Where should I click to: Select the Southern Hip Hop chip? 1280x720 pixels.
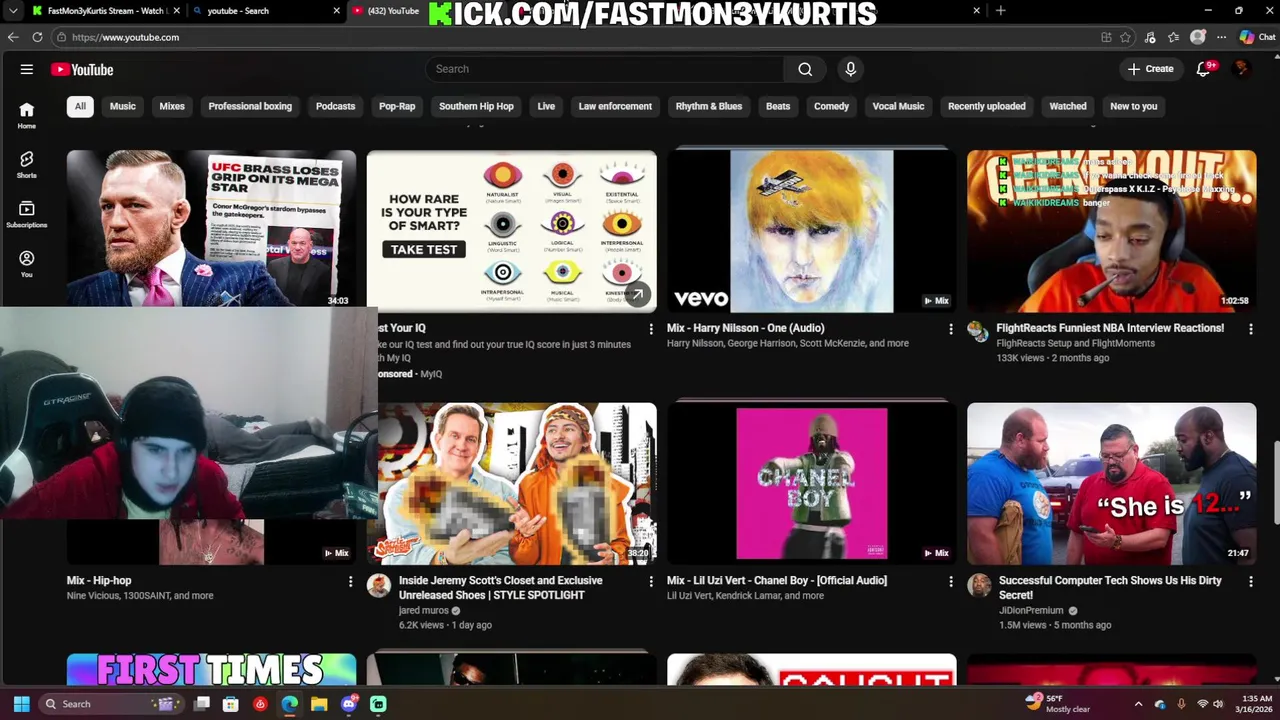[476, 106]
